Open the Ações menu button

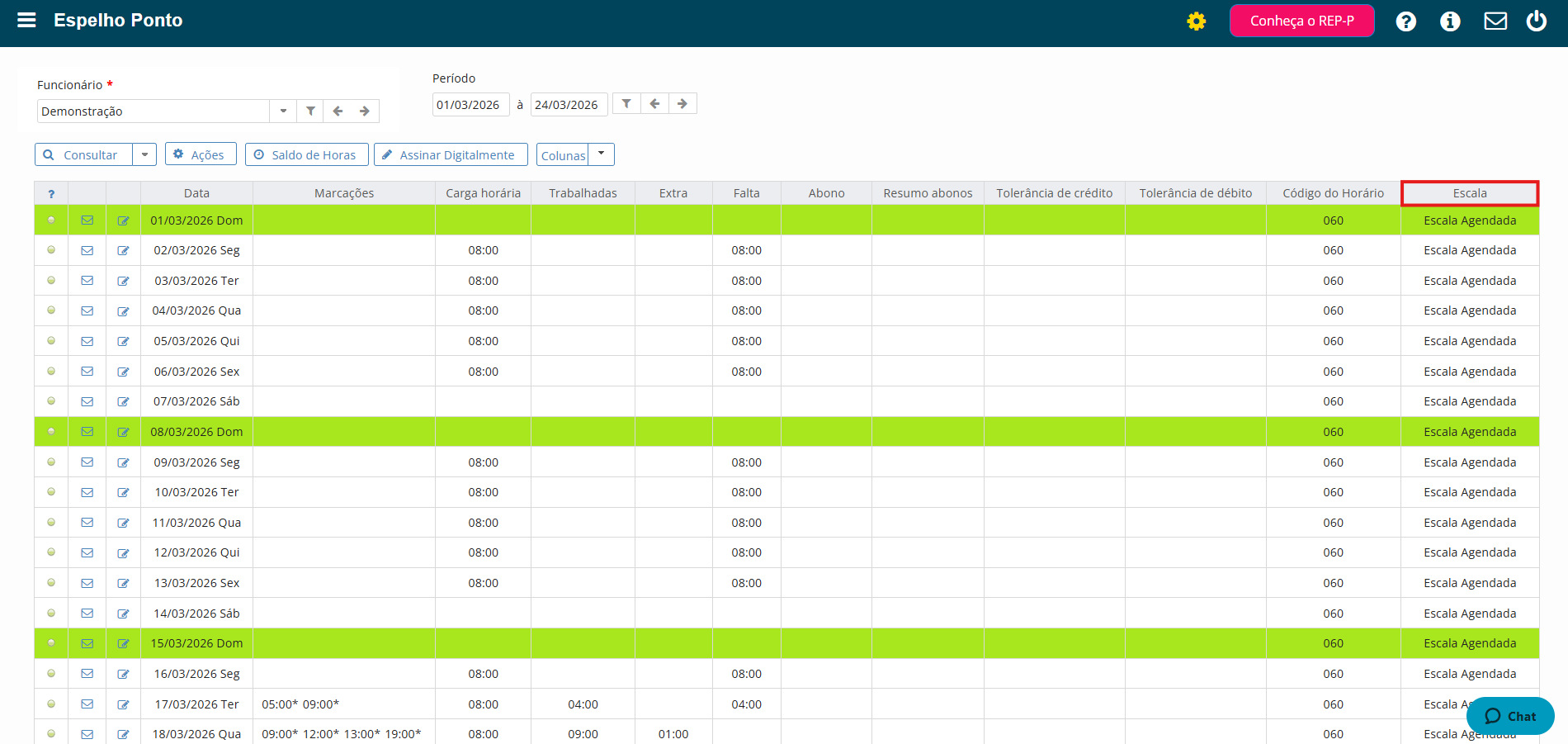click(201, 154)
